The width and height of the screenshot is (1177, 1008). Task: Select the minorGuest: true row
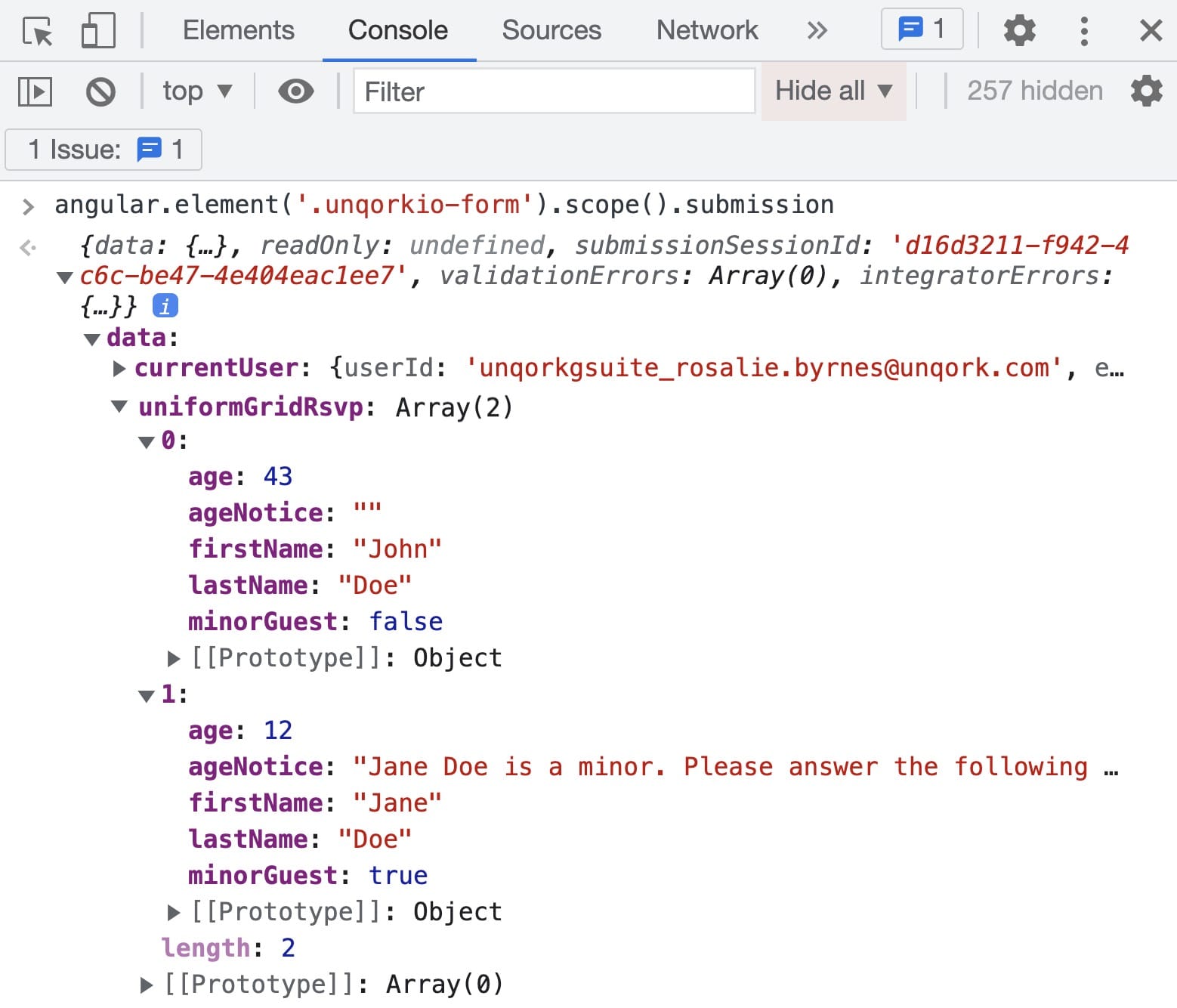307,875
